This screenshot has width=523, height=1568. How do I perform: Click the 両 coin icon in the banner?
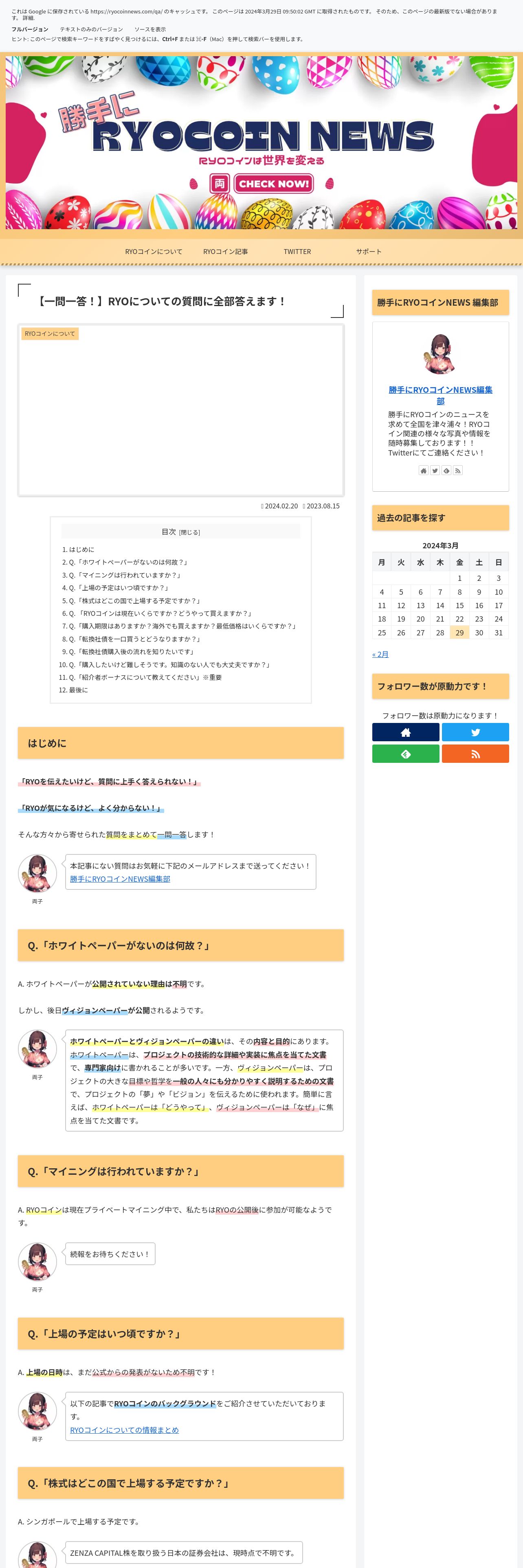220,184
